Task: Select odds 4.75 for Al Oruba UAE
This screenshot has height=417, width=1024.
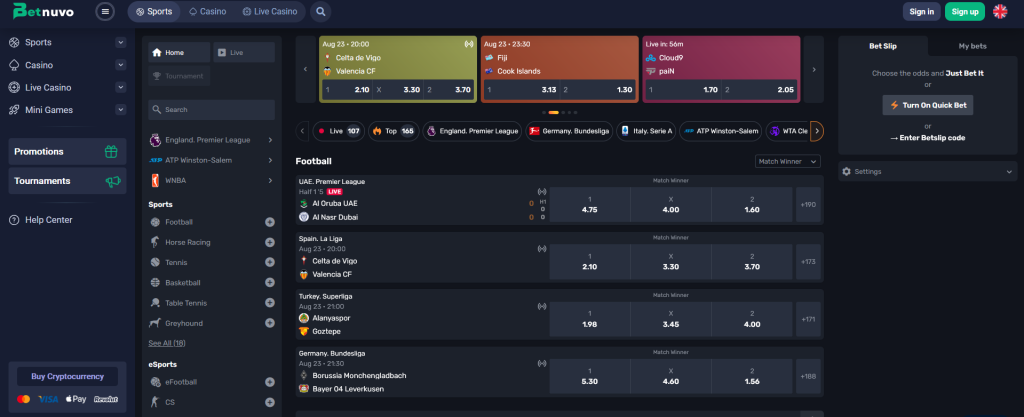Action: pos(589,205)
